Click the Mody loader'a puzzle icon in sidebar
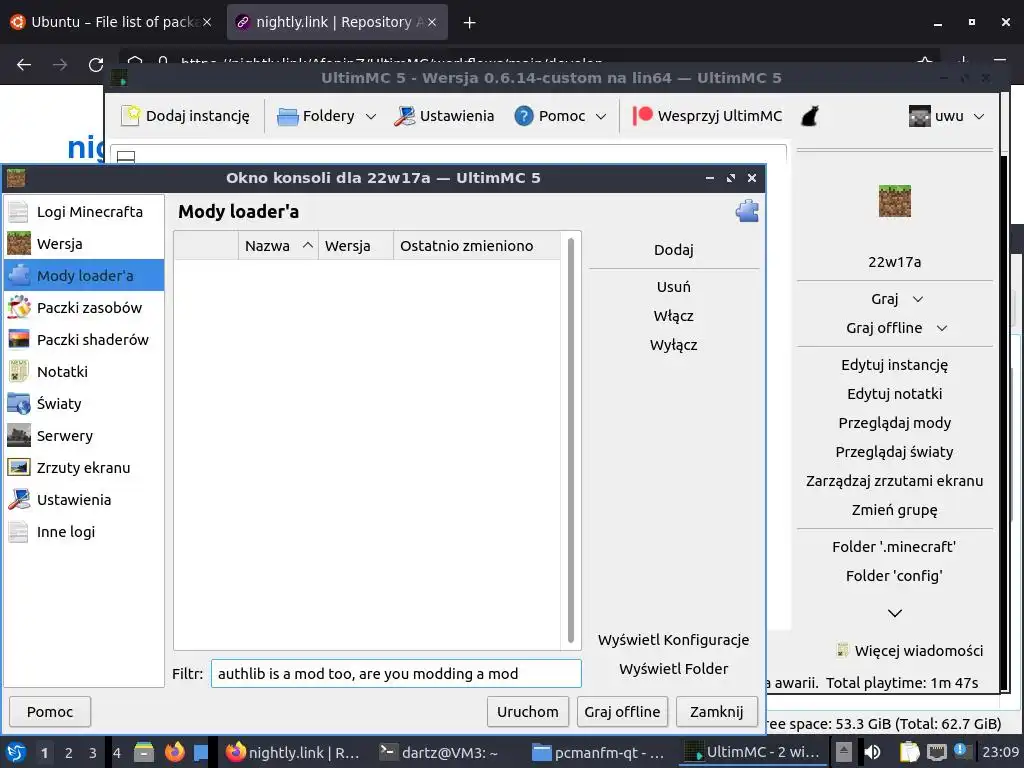Viewport: 1024px width, 768px height. [x=18, y=276]
